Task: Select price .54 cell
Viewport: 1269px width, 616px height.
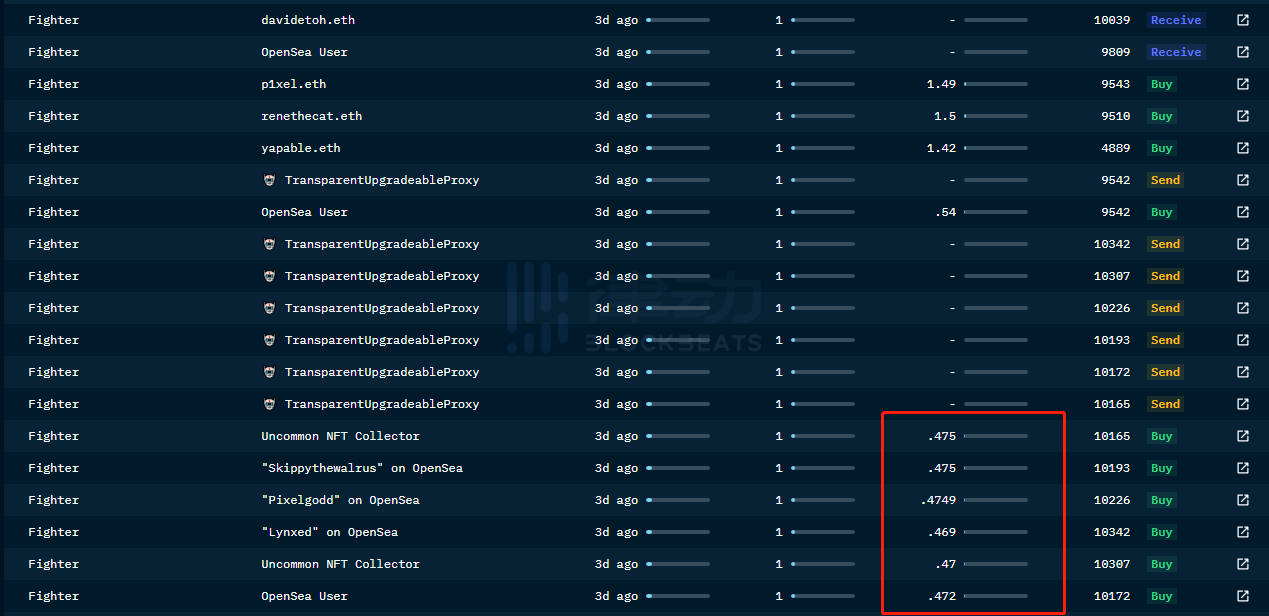Action: tap(945, 212)
